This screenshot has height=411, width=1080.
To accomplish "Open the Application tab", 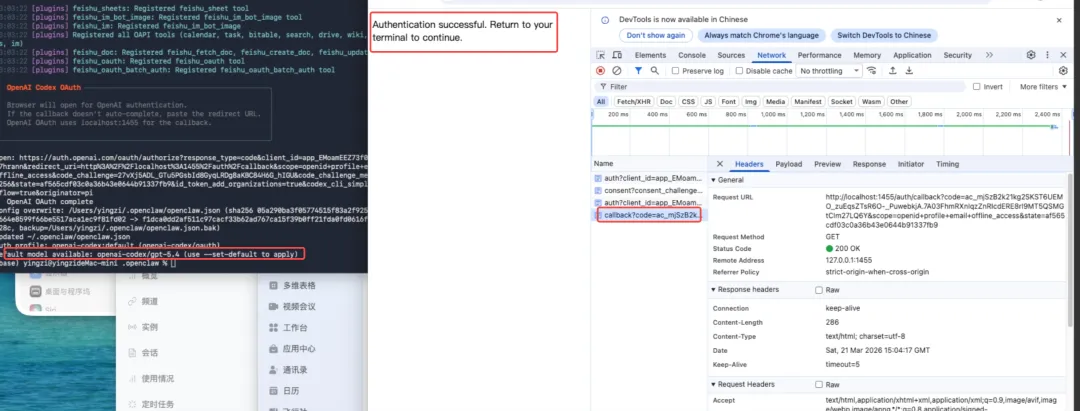I will [x=912, y=55].
